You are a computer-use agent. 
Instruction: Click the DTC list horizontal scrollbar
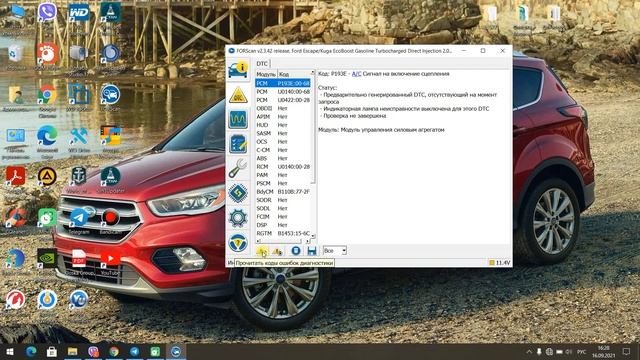283,241
